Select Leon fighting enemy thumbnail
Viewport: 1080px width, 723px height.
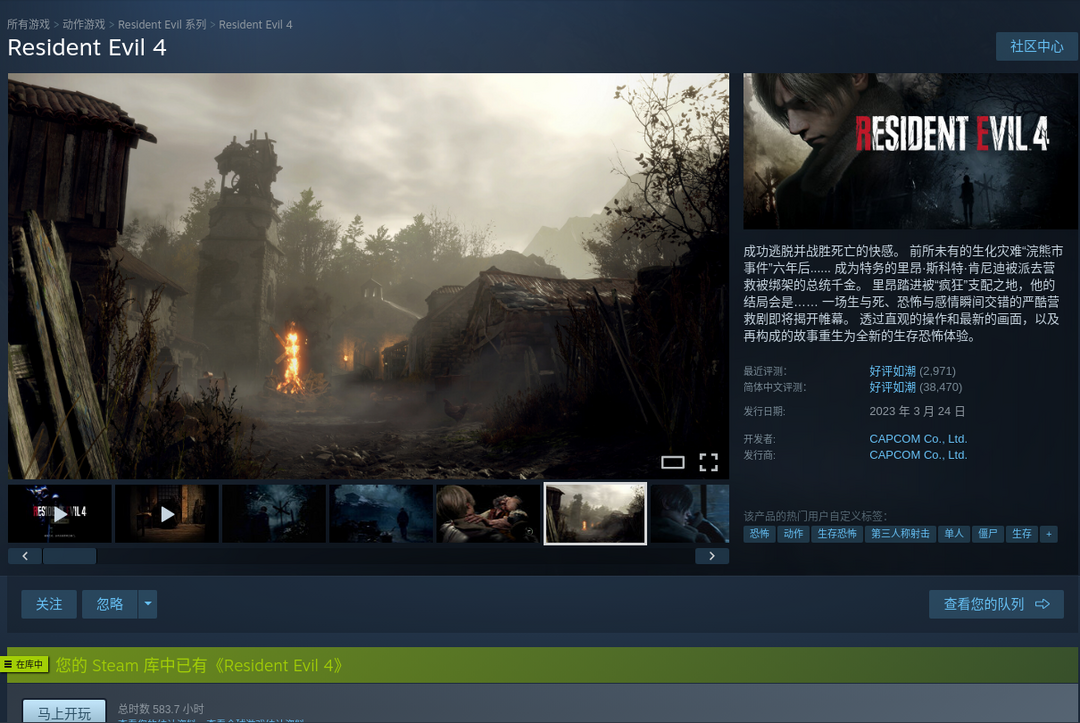click(x=488, y=514)
